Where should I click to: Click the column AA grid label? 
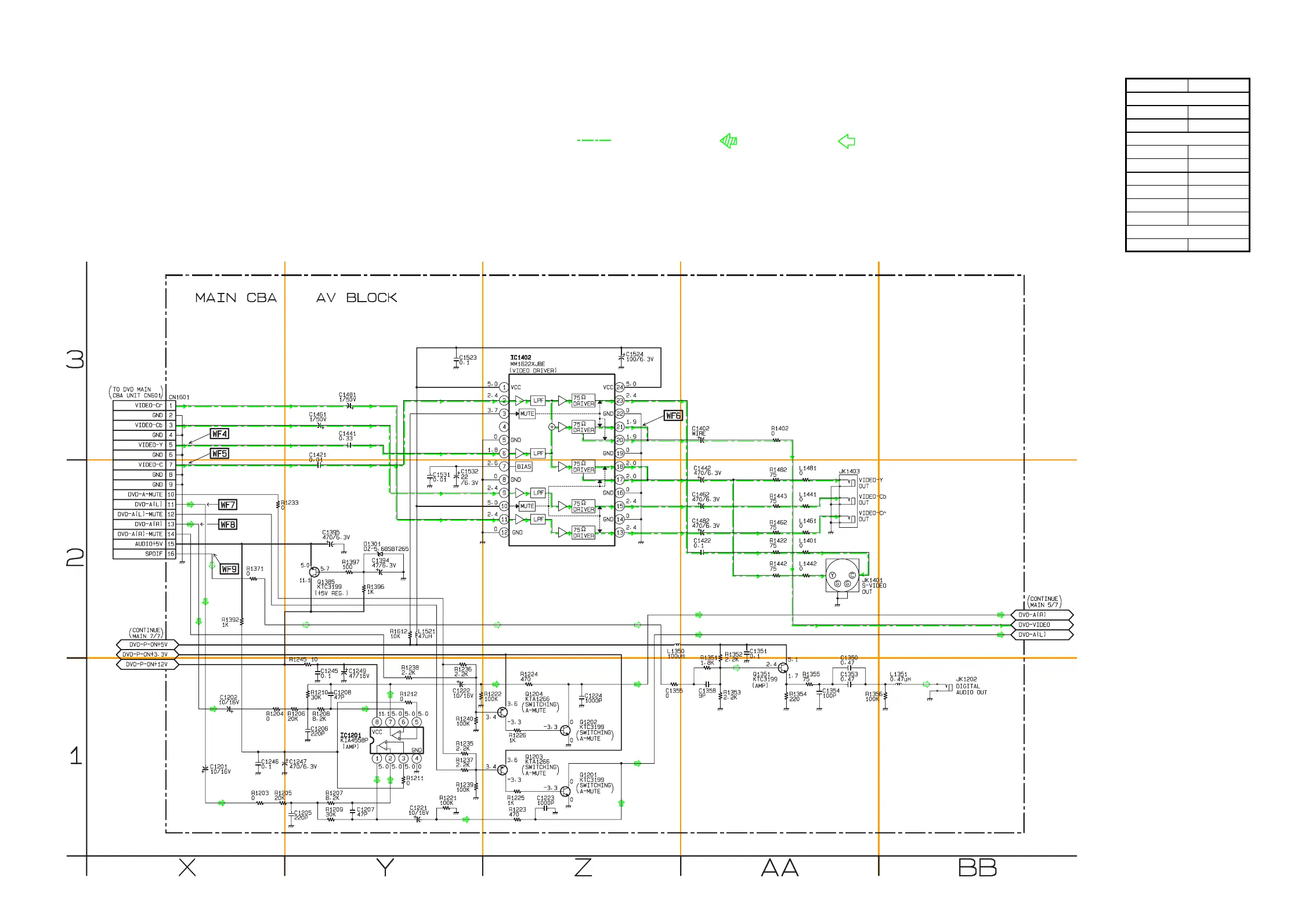click(x=779, y=868)
